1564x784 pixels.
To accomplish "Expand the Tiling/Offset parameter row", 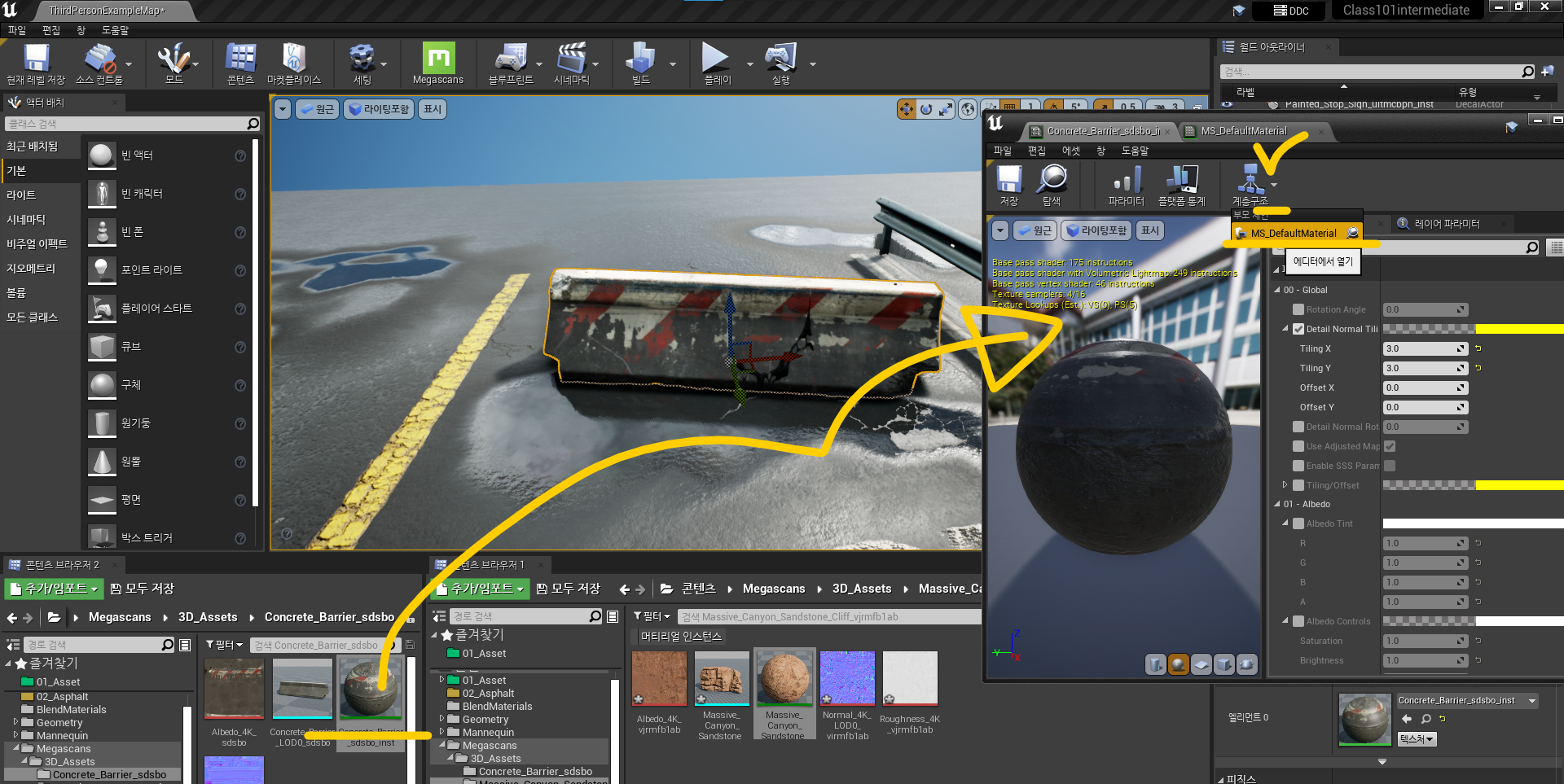I will point(1285,484).
